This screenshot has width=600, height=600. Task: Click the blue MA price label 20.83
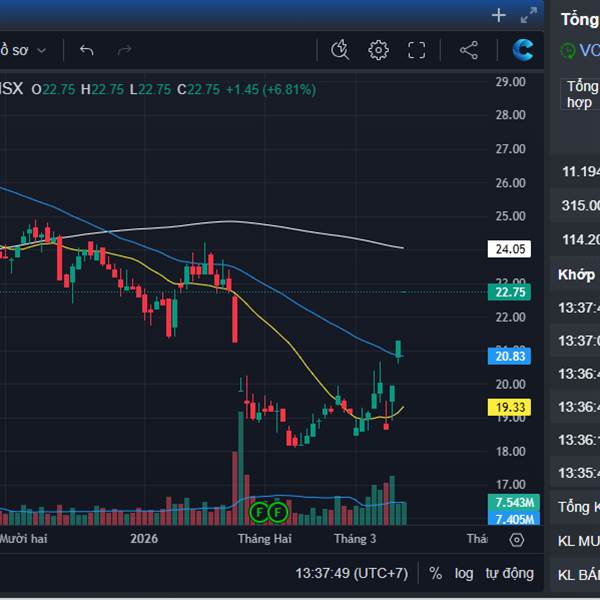point(511,356)
